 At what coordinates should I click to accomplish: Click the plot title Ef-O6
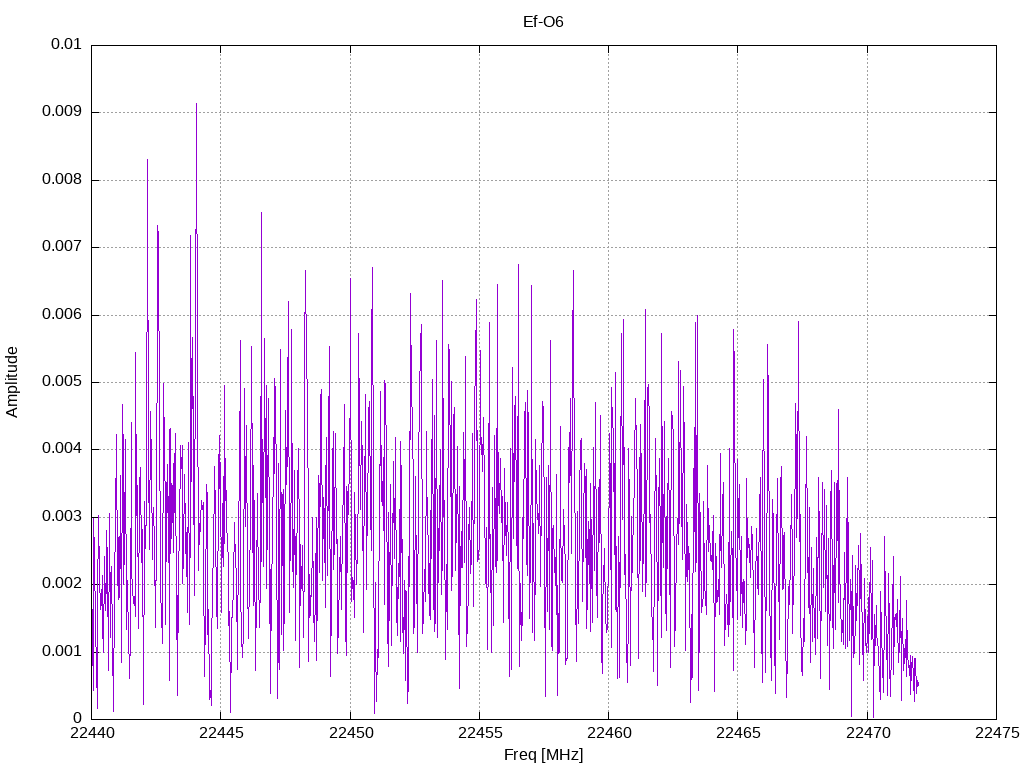(x=543, y=22)
